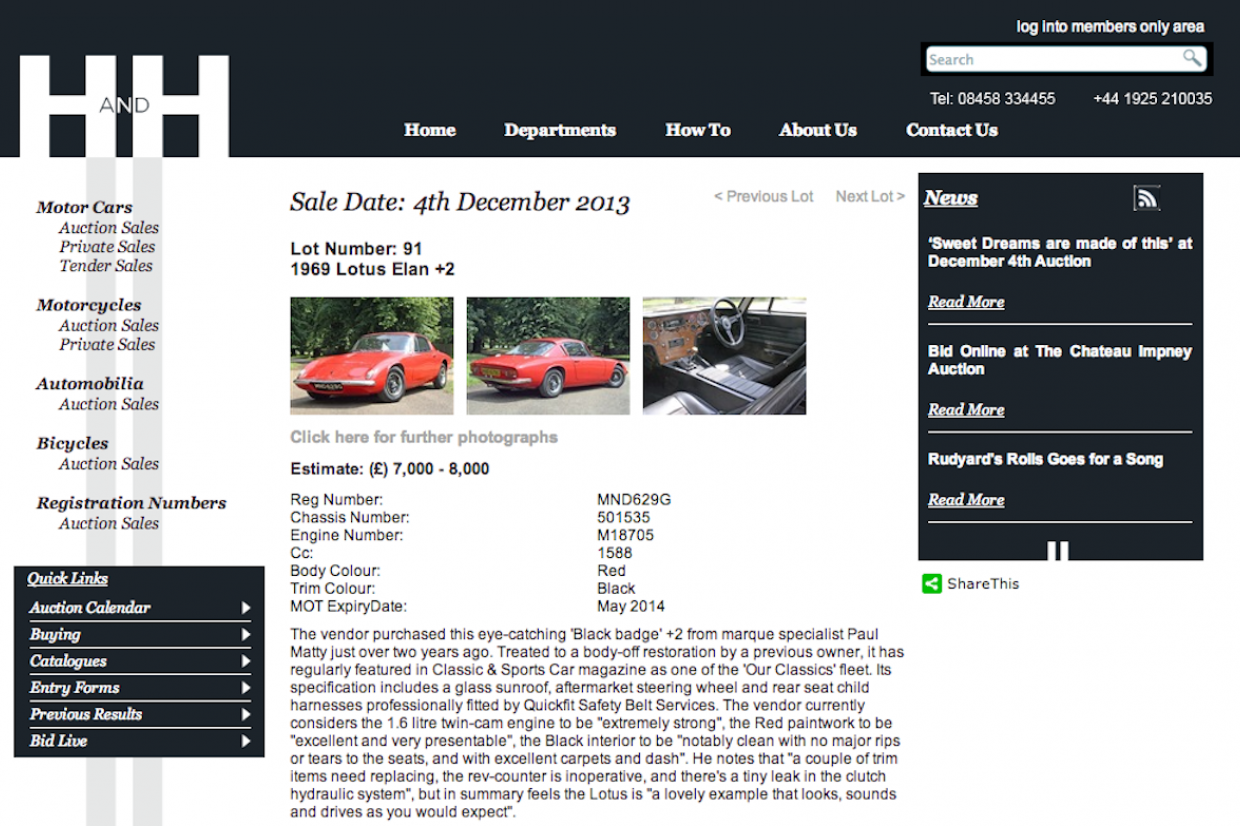
Task: Open the RSS feed icon in News
Action: point(1146,198)
